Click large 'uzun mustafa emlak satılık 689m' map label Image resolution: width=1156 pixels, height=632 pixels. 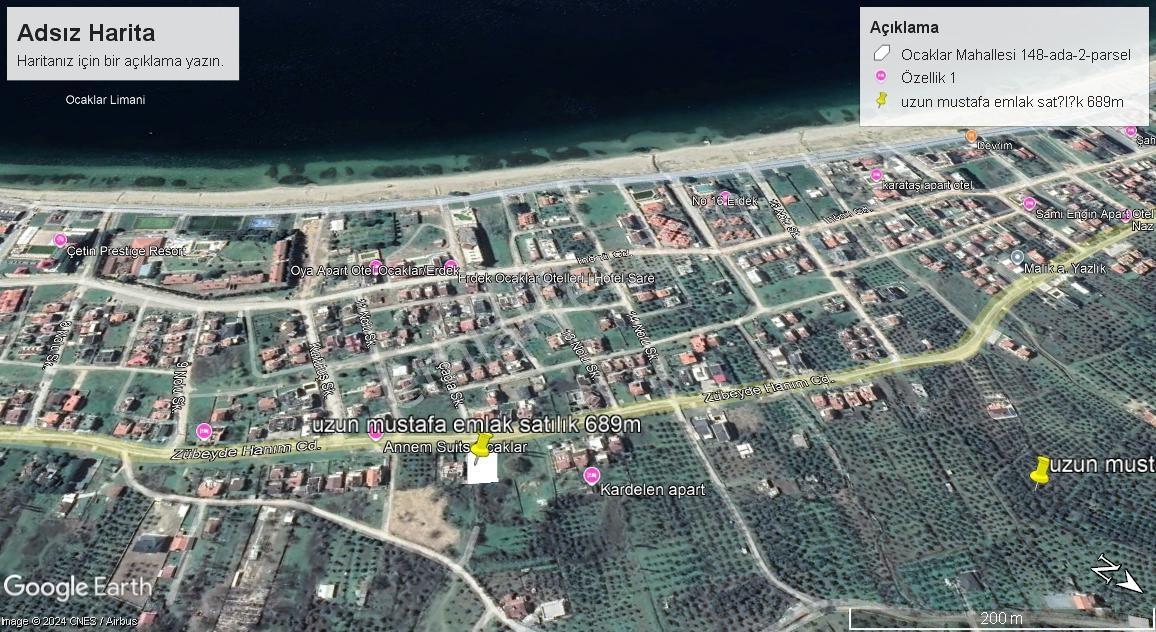[476, 424]
